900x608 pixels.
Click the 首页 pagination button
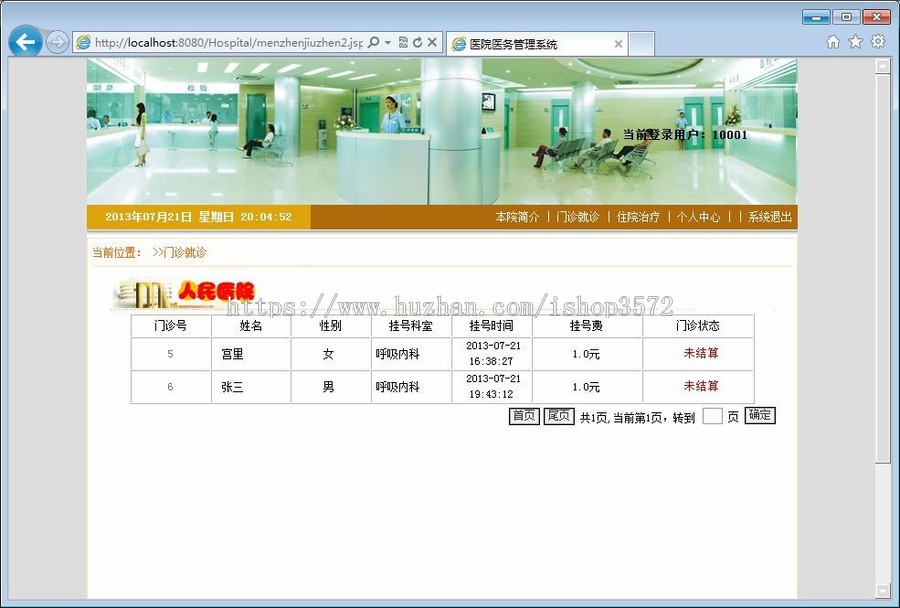524,416
